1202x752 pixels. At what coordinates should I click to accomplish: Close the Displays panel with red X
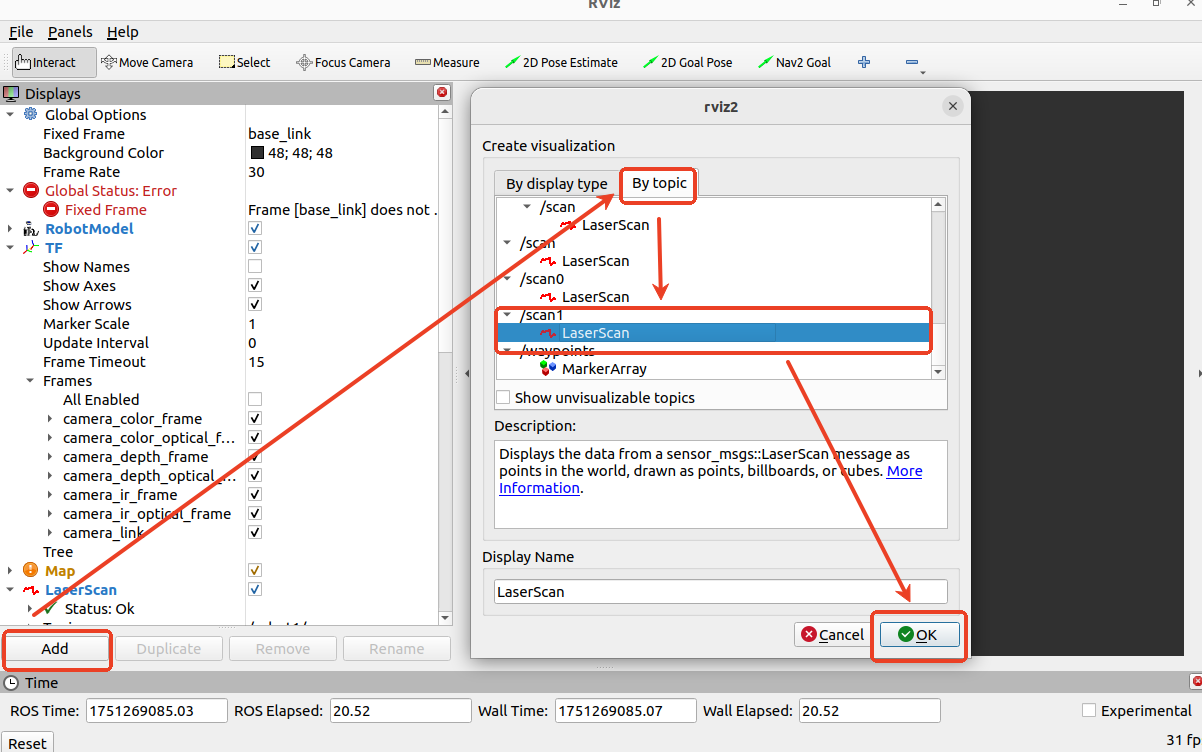click(442, 93)
